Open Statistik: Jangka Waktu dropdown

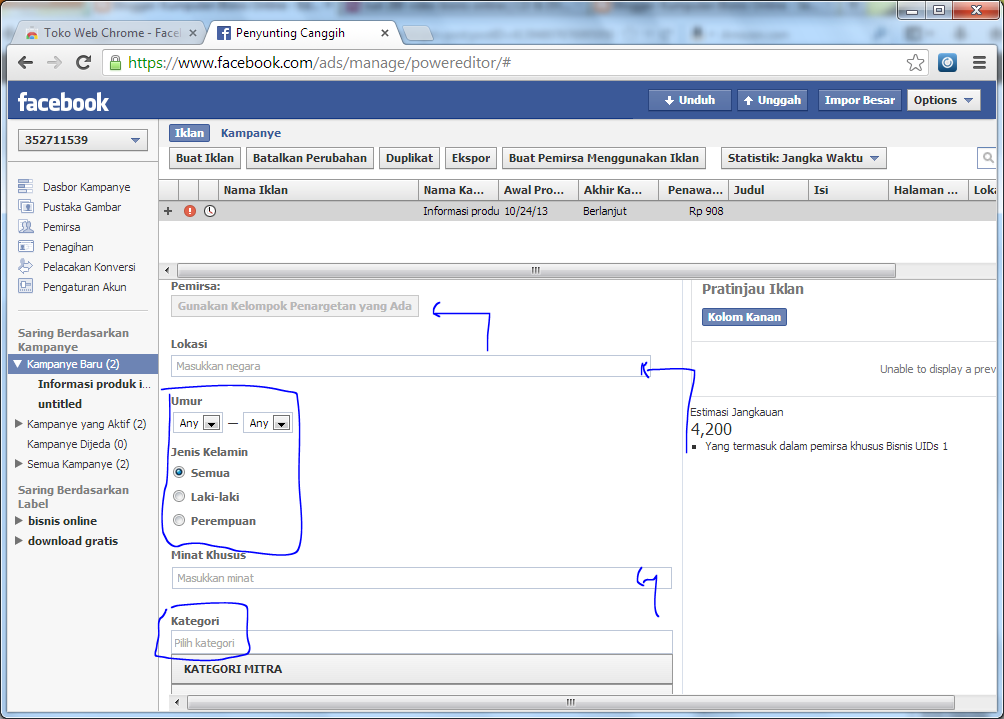tap(804, 158)
